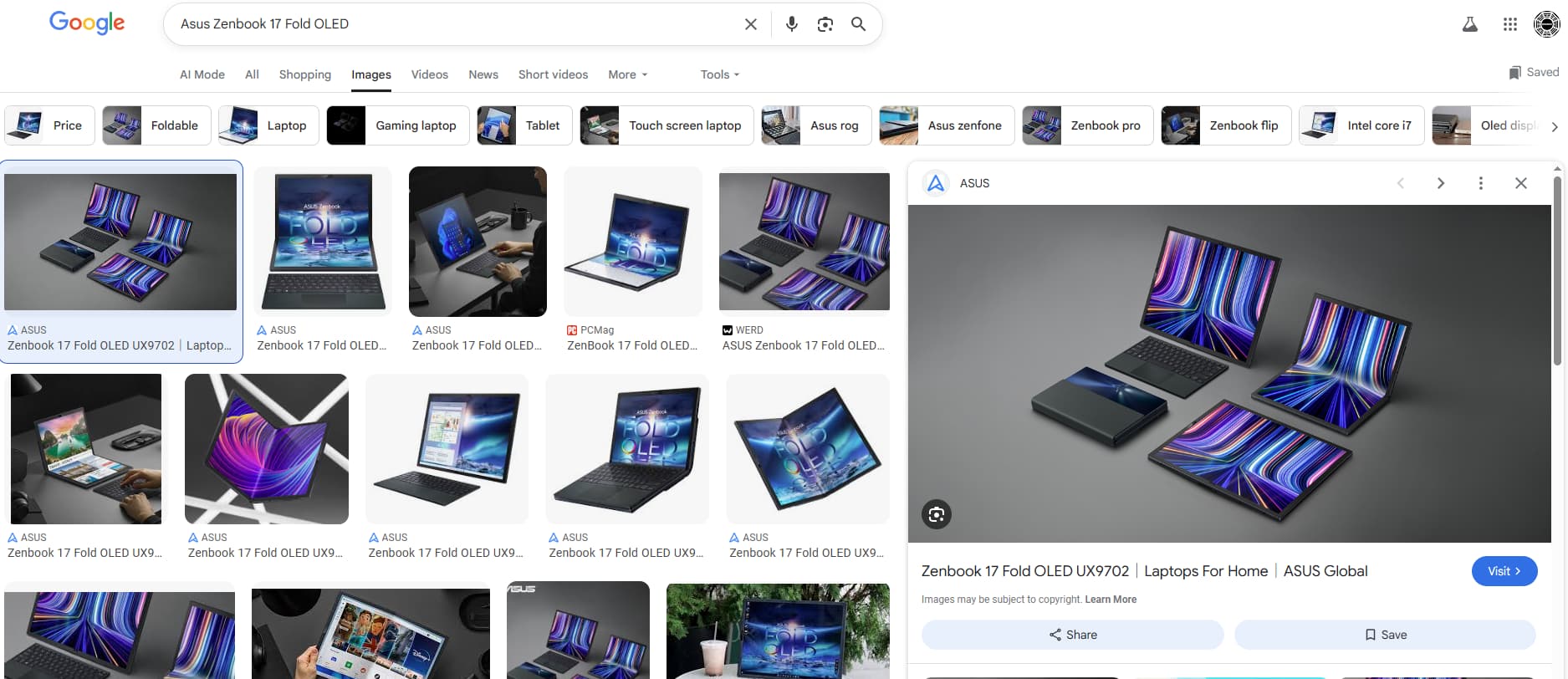Open selected ASUS Zenbook UX9702 Laptop result
Viewport: 1568px width, 679px height.
click(x=121, y=262)
